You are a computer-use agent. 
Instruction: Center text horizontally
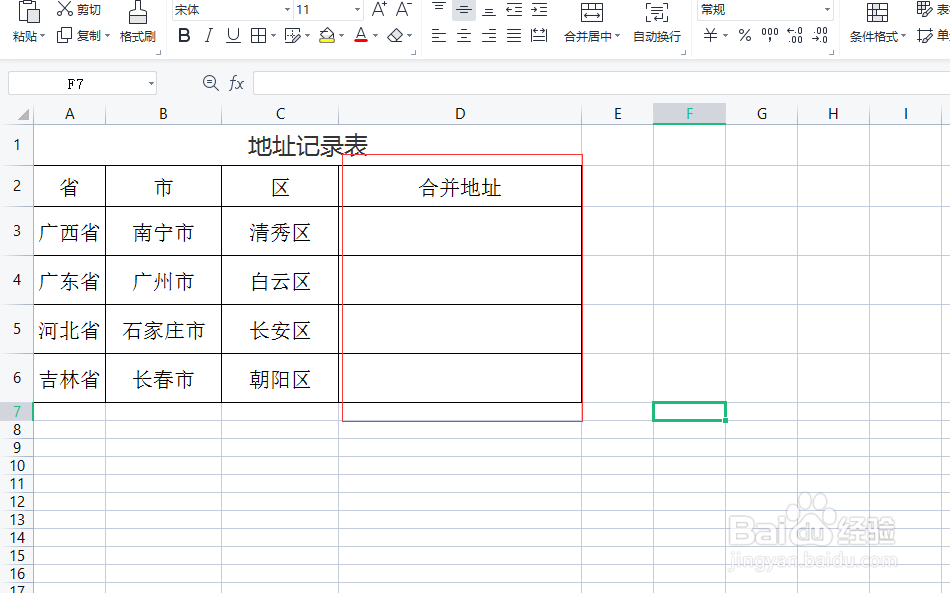[464, 36]
